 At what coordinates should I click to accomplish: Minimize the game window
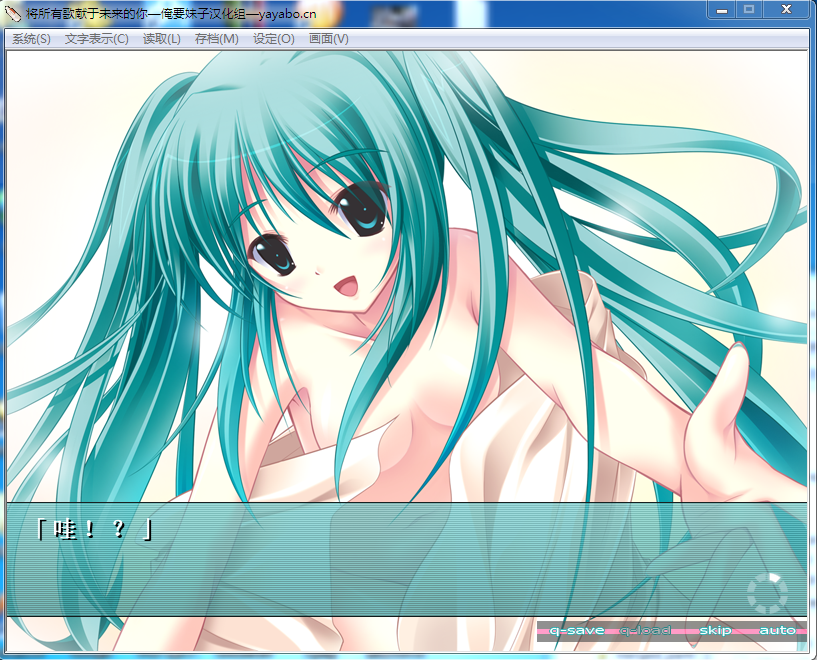(721, 9)
